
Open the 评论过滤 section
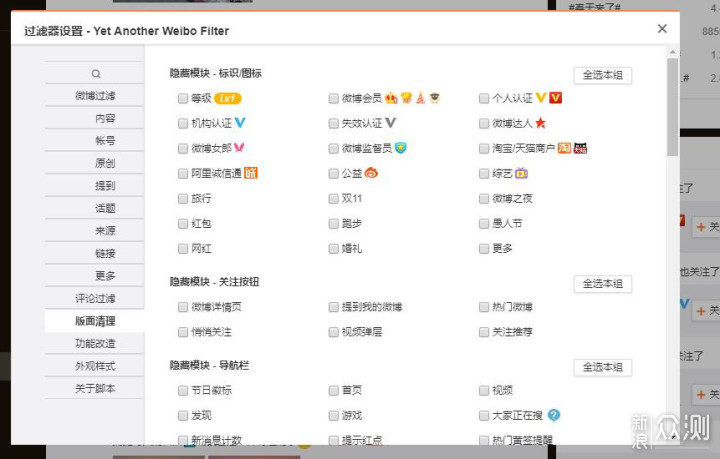tap(95, 298)
